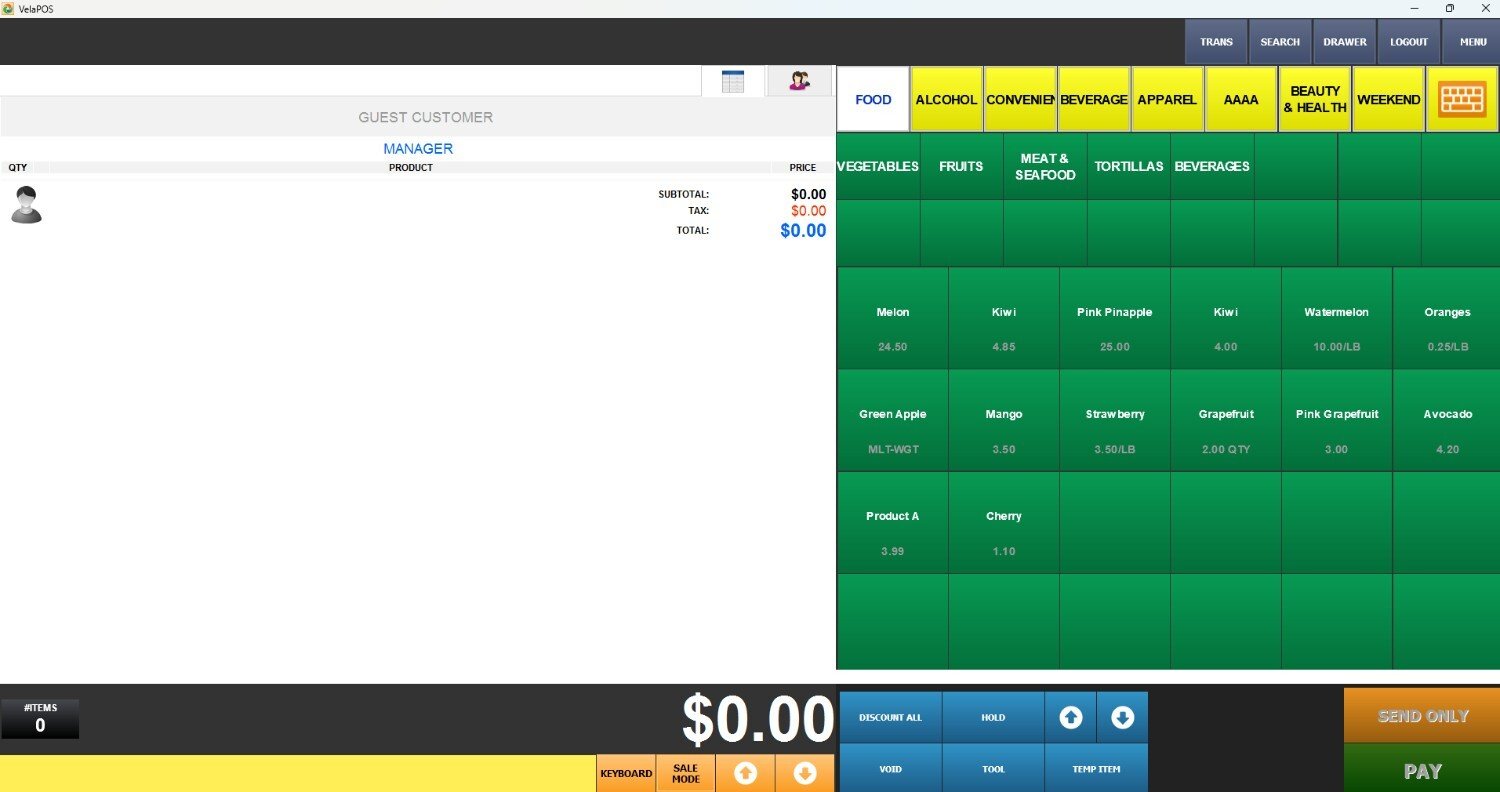This screenshot has width=1500, height=792.
Task: Toggle the Sale Mode button
Action: [686, 773]
